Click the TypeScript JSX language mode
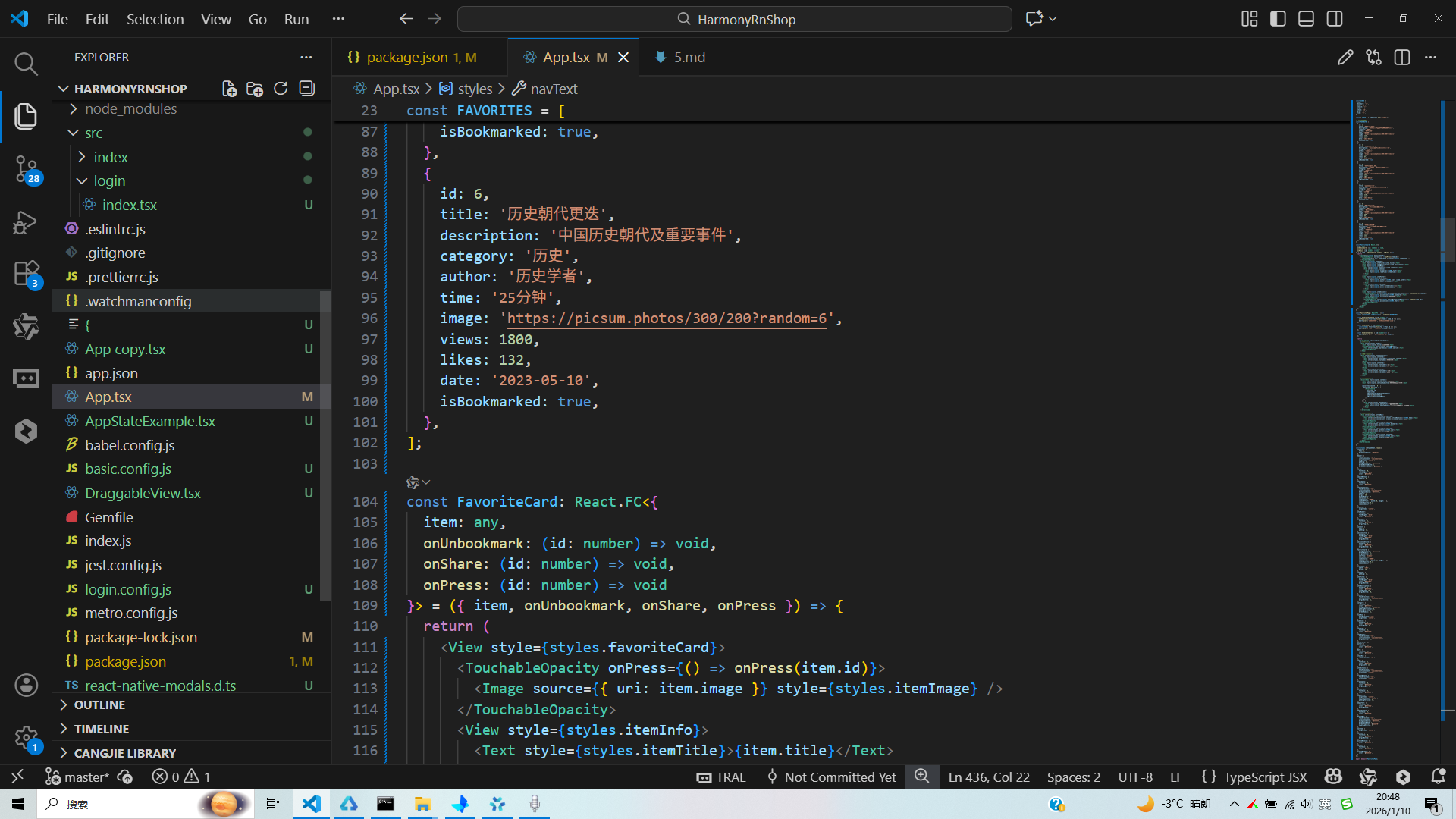Image resolution: width=1456 pixels, height=819 pixels. tap(1265, 777)
